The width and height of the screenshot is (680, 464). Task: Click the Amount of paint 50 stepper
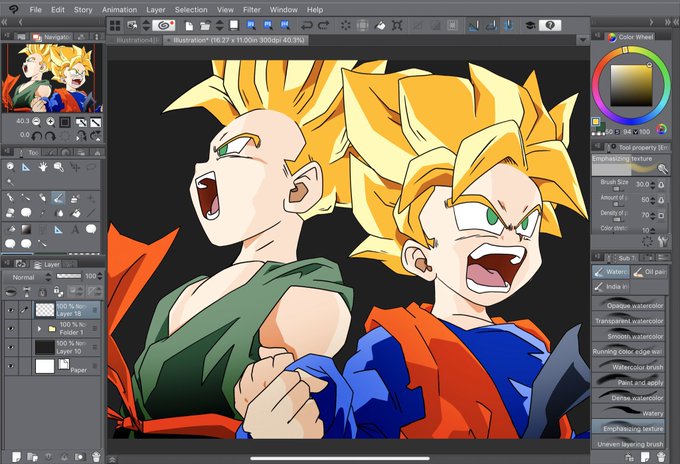point(653,200)
